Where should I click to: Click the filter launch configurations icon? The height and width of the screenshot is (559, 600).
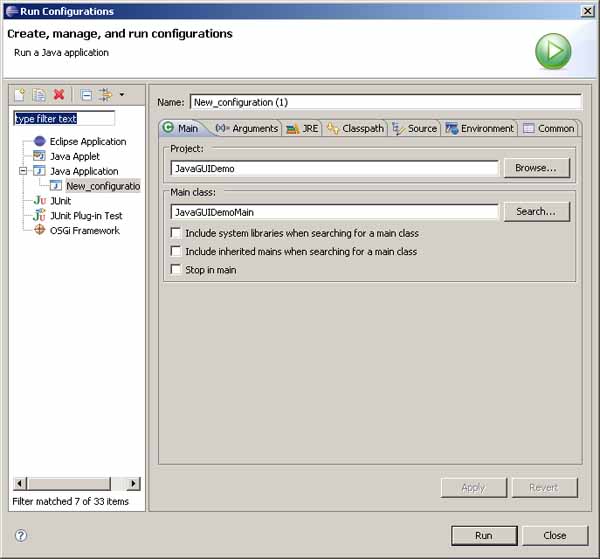coord(105,95)
